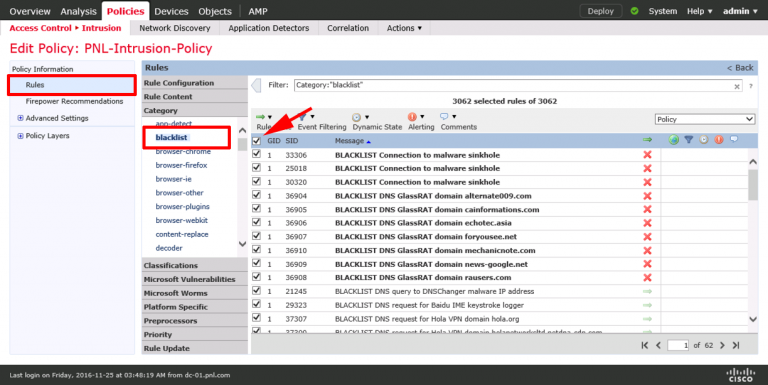Uncheck the rule with SID 33306

(256, 154)
